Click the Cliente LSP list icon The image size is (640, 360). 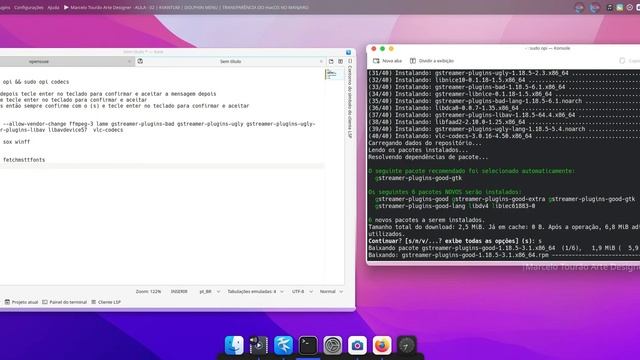click(x=93, y=302)
